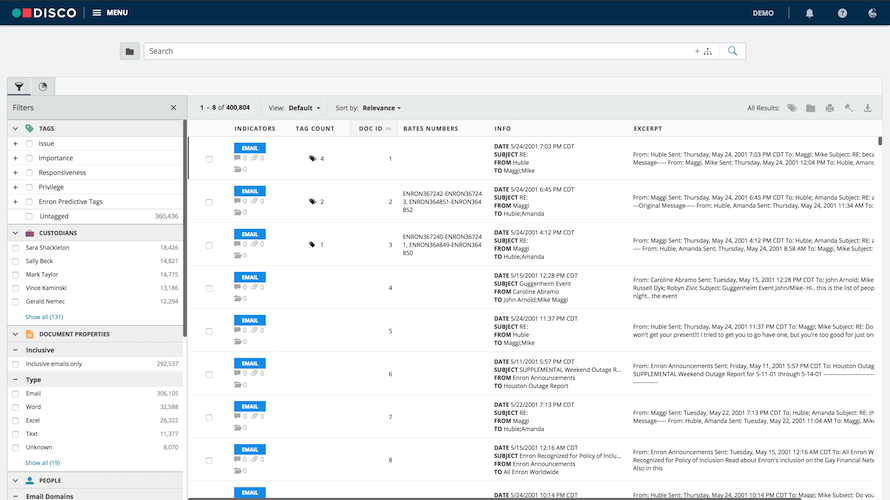Expand Enron Predictive Tags group
Viewport: 890px width, 500px height.
15,201
